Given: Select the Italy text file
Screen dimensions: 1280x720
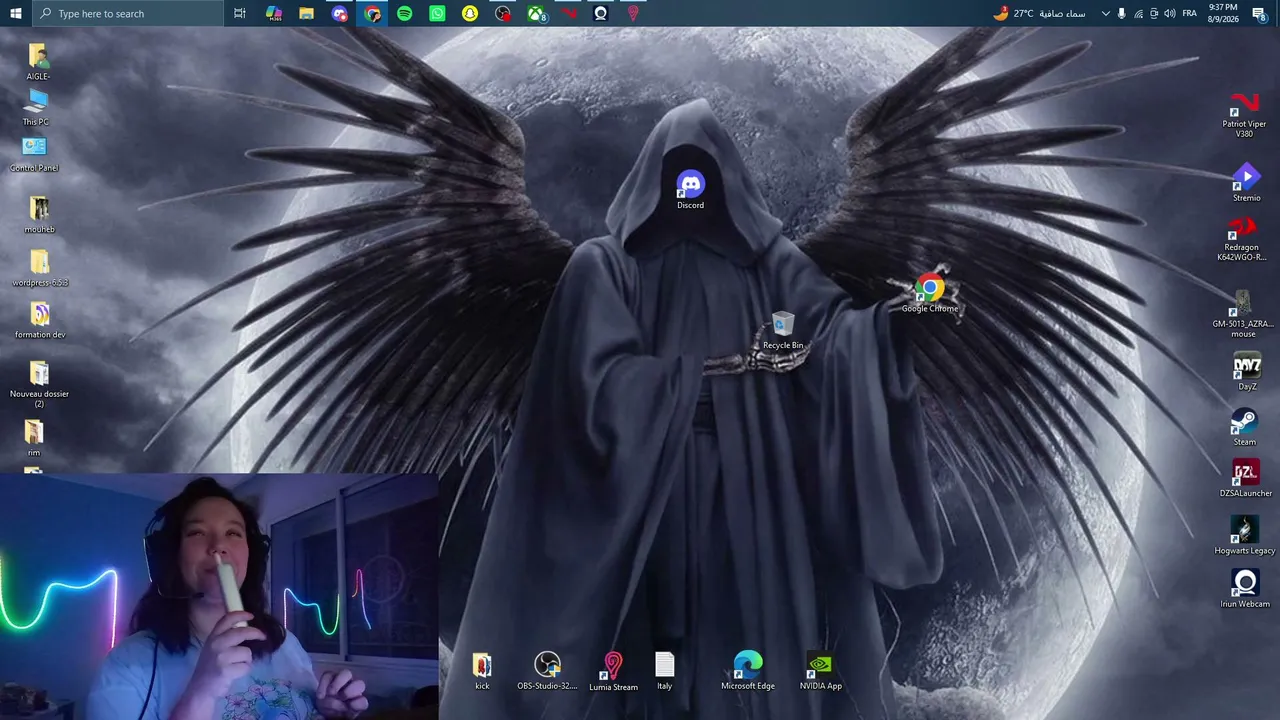Looking at the screenshot, I should point(665,671).
